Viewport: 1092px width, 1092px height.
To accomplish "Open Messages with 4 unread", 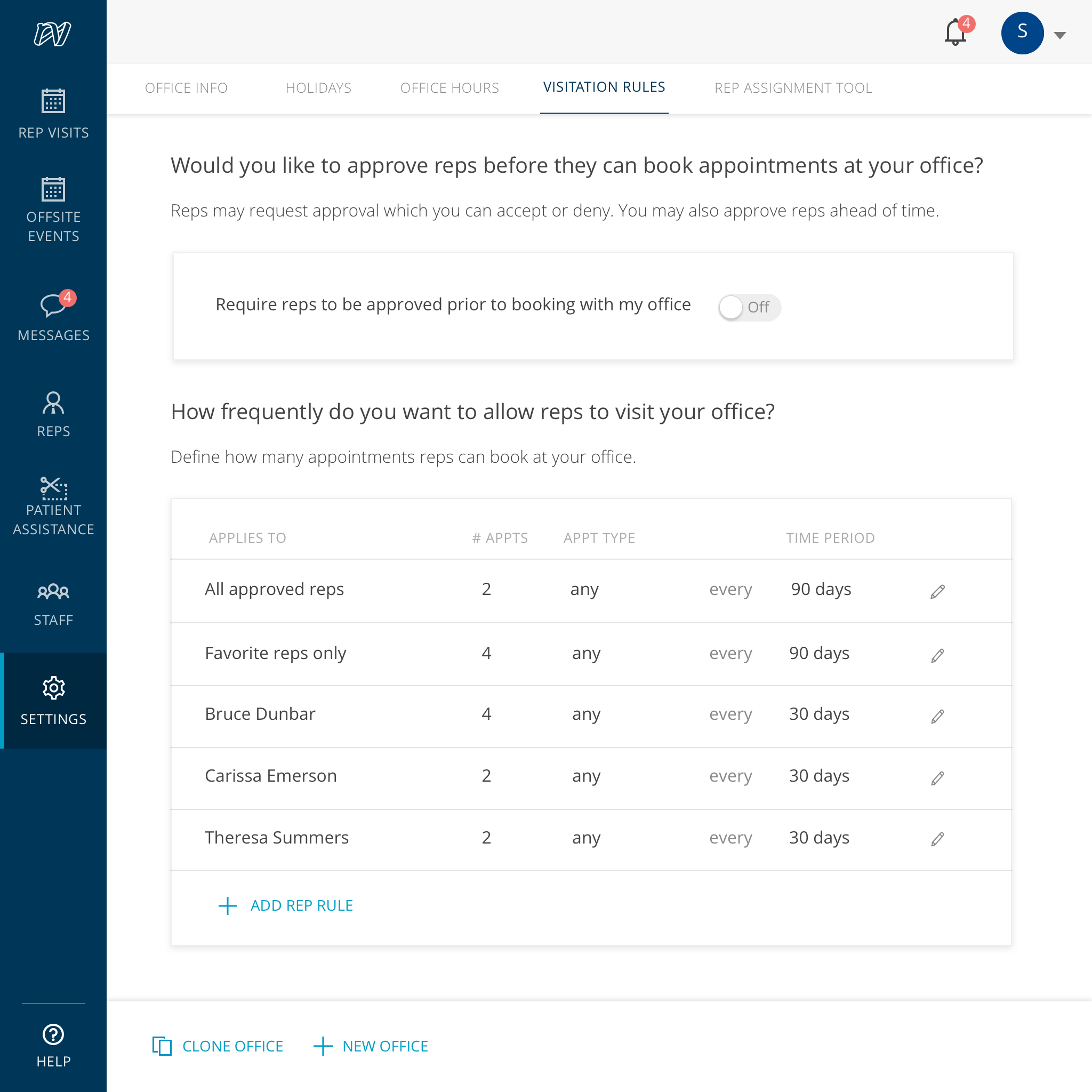I will [x=53, y=317].
